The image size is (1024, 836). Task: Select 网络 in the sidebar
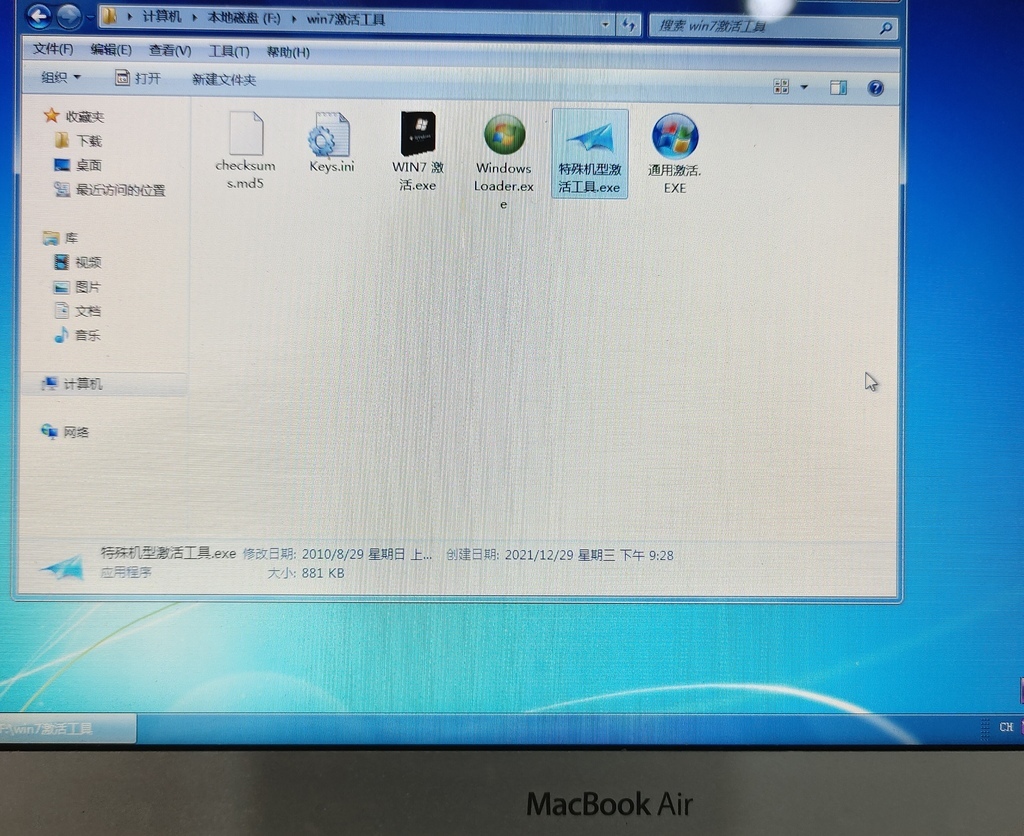click(65, 432)
